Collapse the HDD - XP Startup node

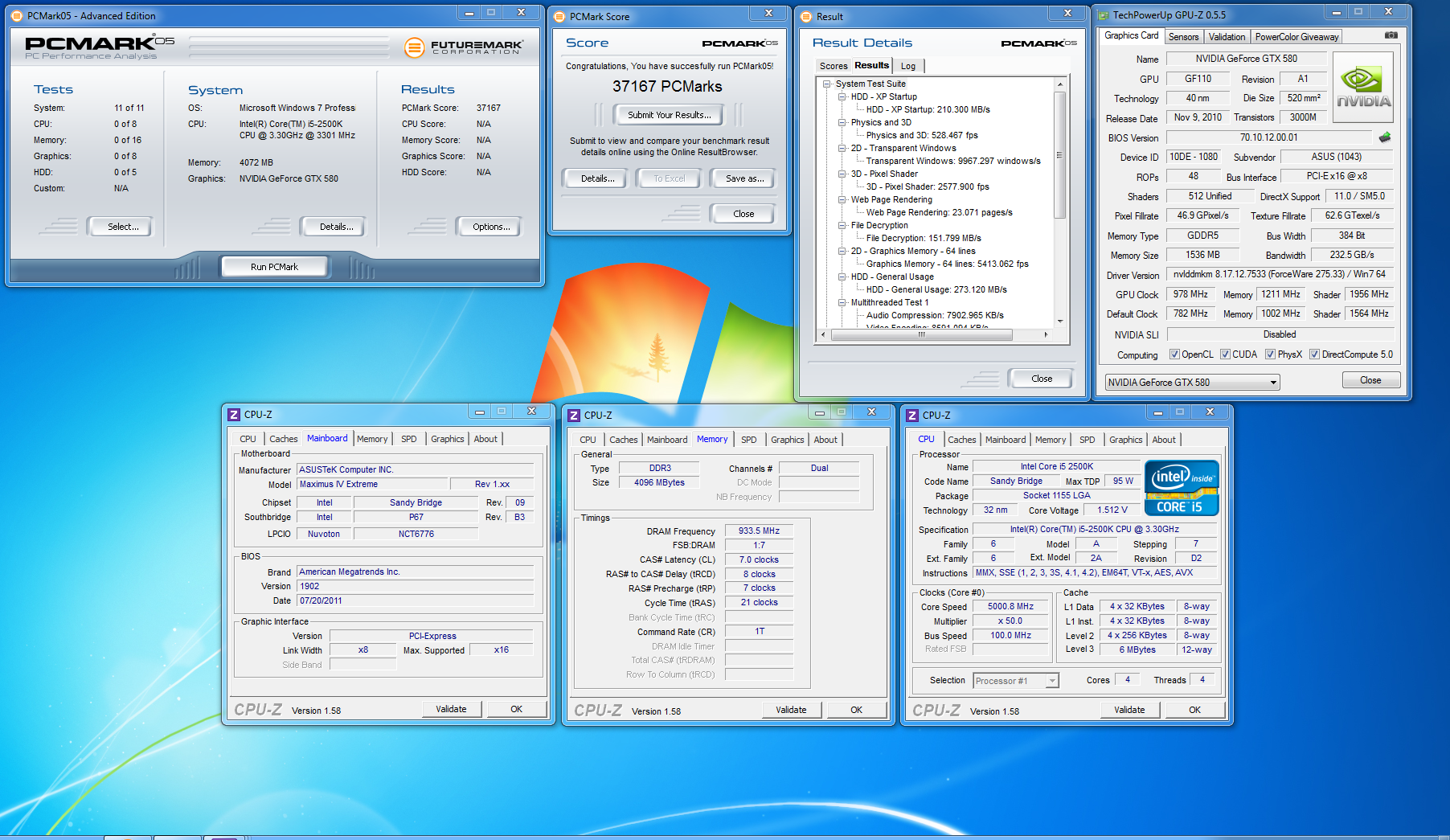(x=842, y=96)
